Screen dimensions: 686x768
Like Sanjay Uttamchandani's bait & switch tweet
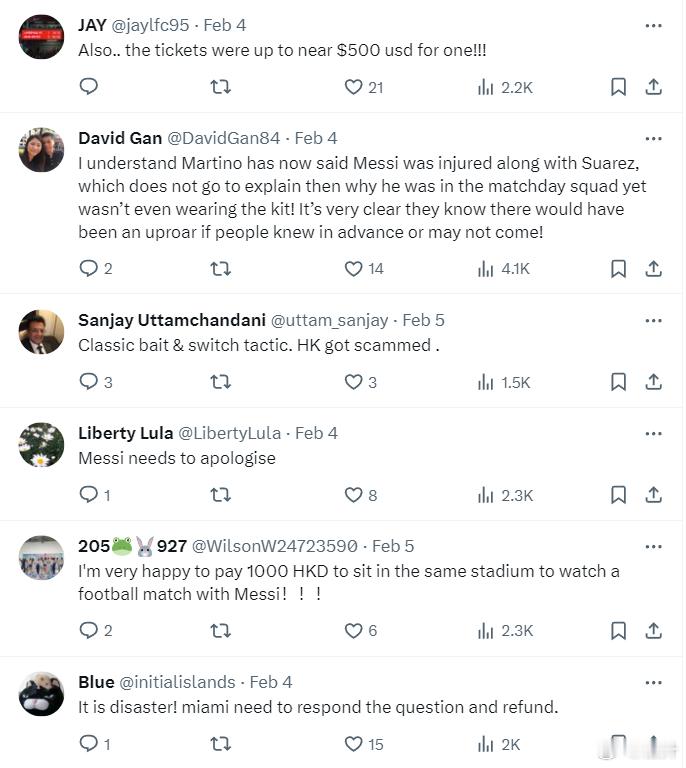point(354,381)
